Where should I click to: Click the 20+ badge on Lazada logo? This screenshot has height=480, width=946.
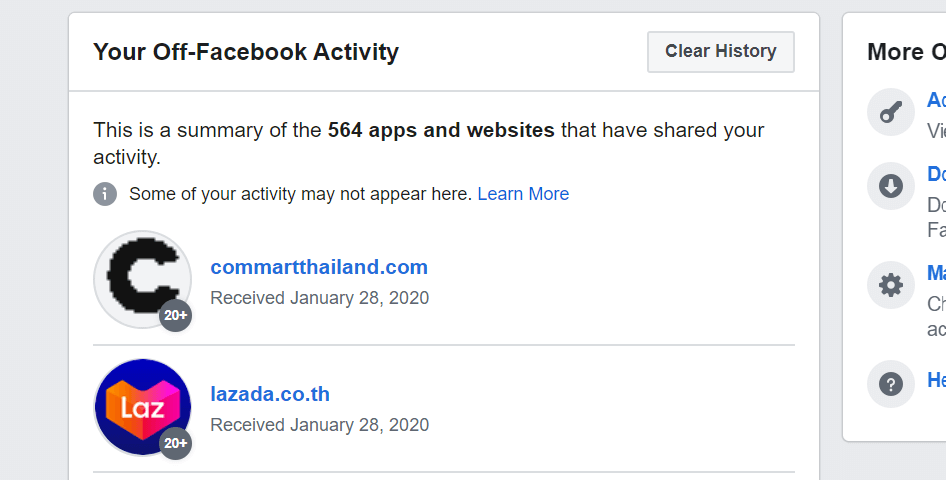click(x=176, y=443)
